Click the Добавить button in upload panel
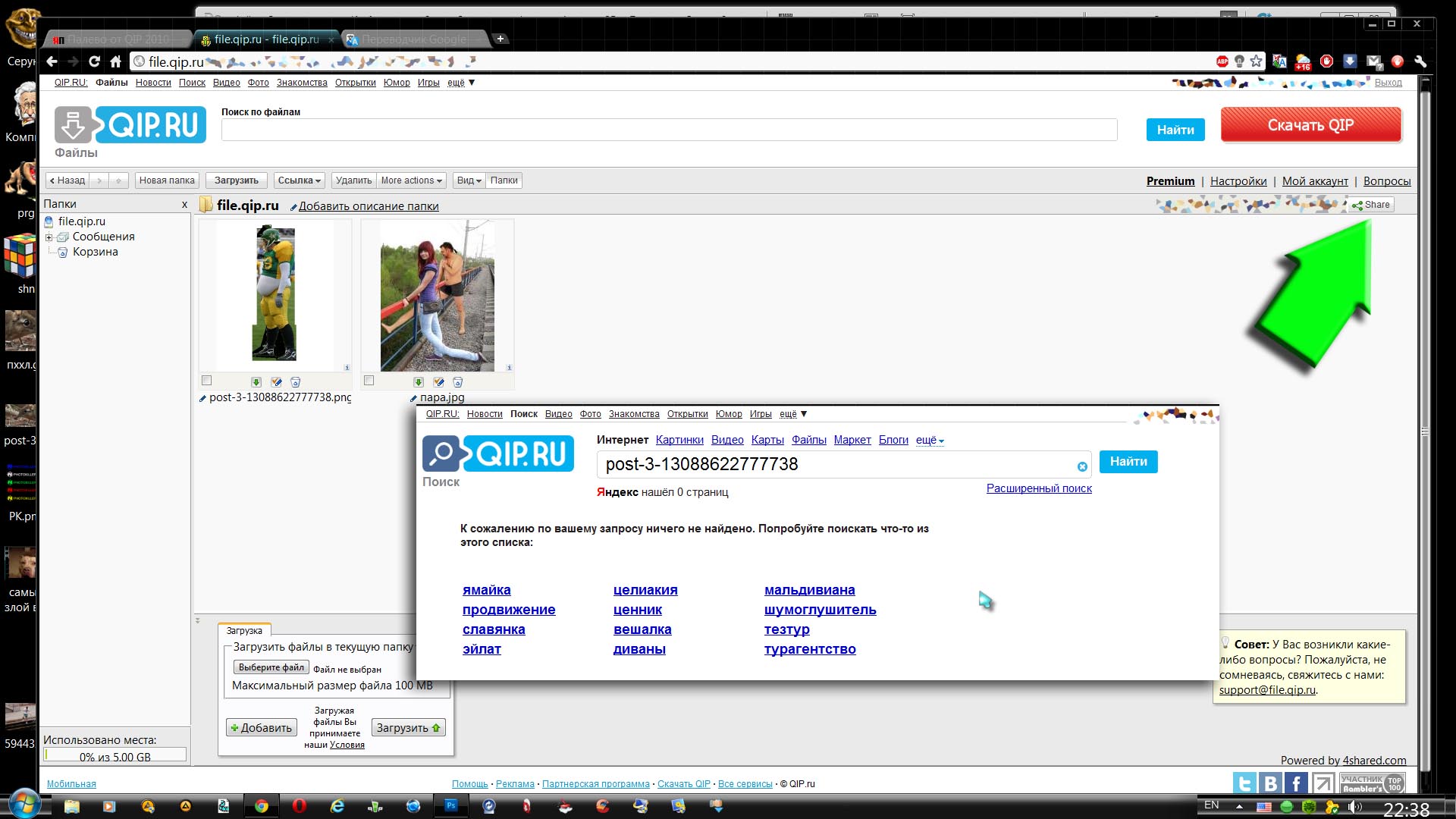The height and width of the screenshot is (819, 1456). [261, 728]
